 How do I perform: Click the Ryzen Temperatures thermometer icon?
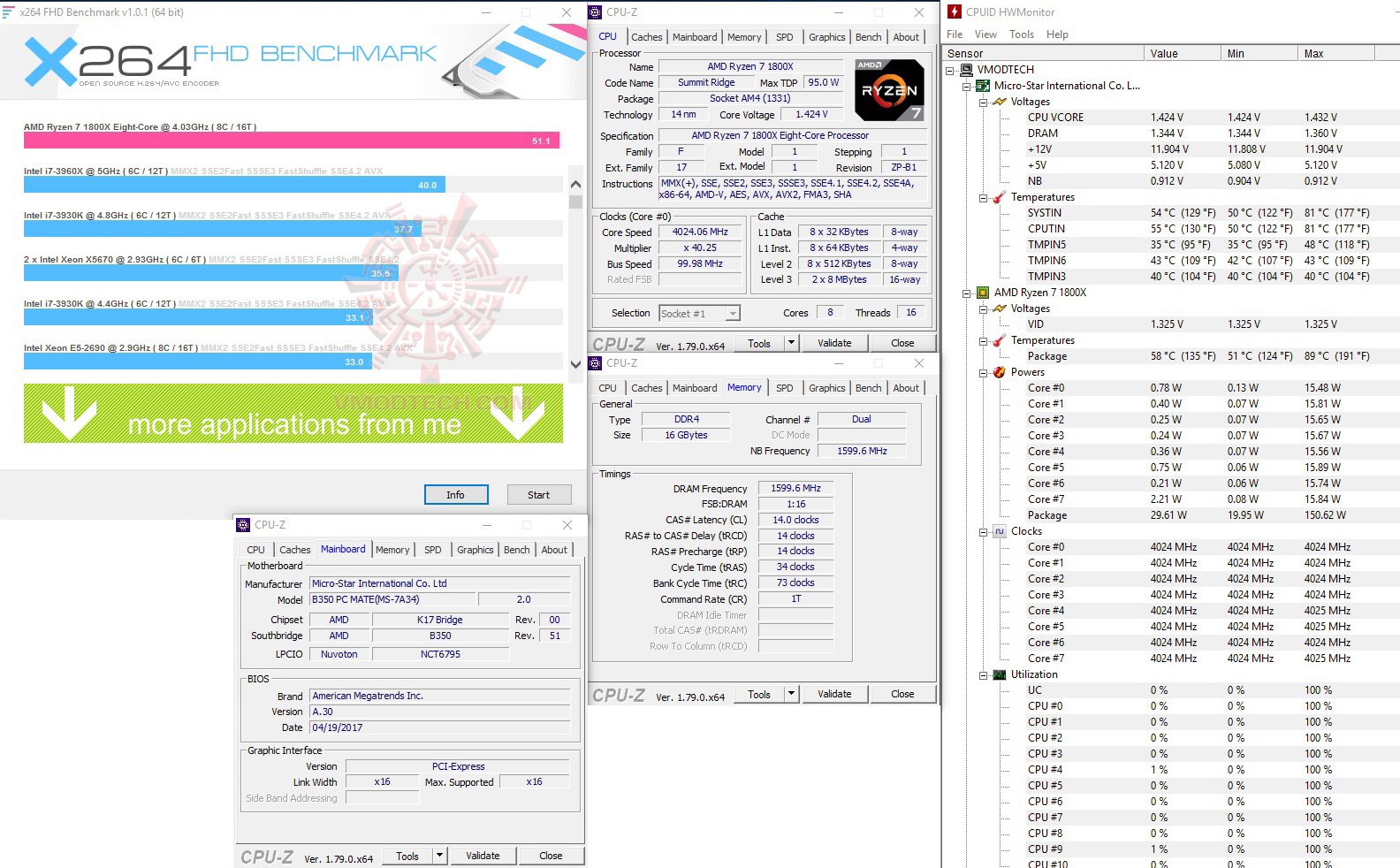(x=1000, y=340)
